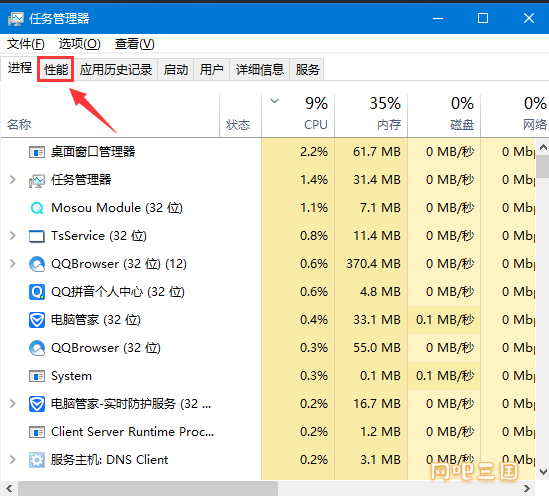Screen dimensions: 549x496
Task: Sort by the 状态 column header
Action: (240, 116)
